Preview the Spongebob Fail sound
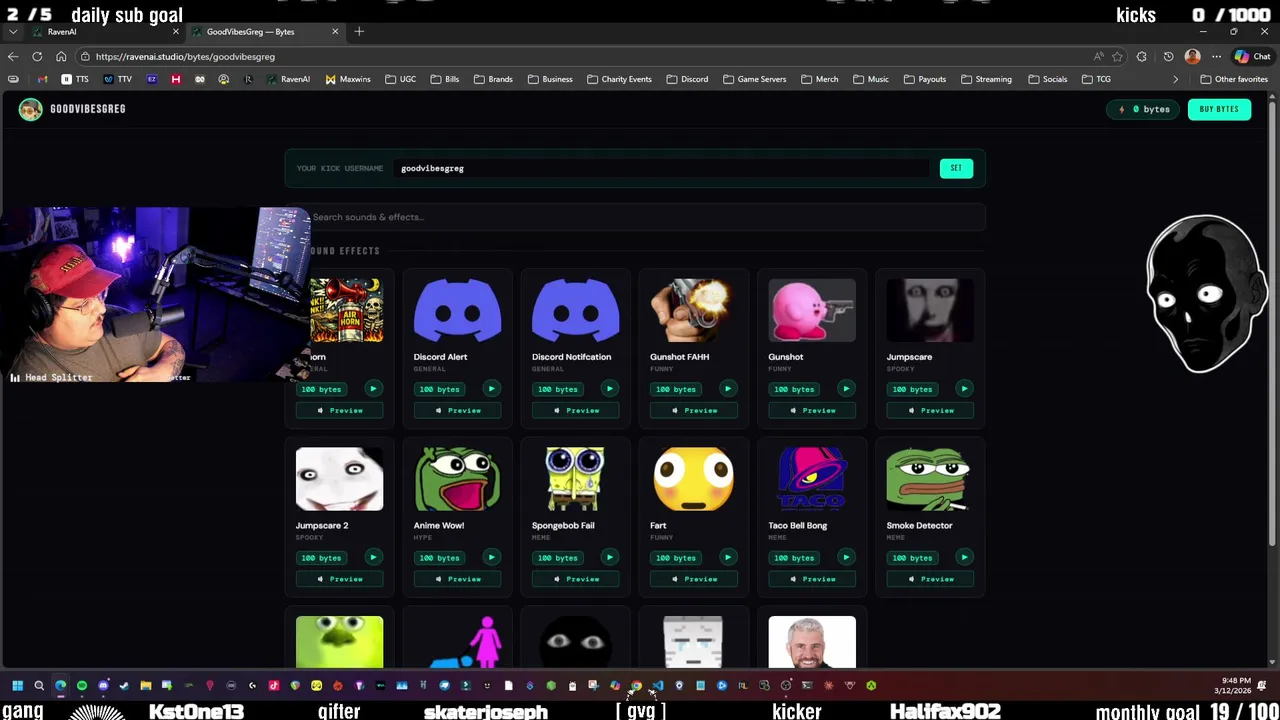This screenshot has width=1280, height=720. tap(575, 579)
